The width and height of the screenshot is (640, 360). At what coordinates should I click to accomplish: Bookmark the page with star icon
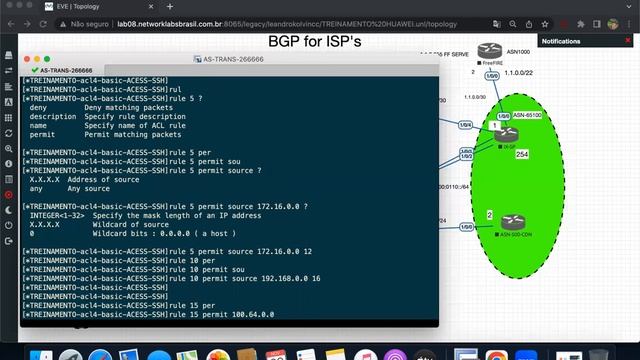(x=545, y=24)
